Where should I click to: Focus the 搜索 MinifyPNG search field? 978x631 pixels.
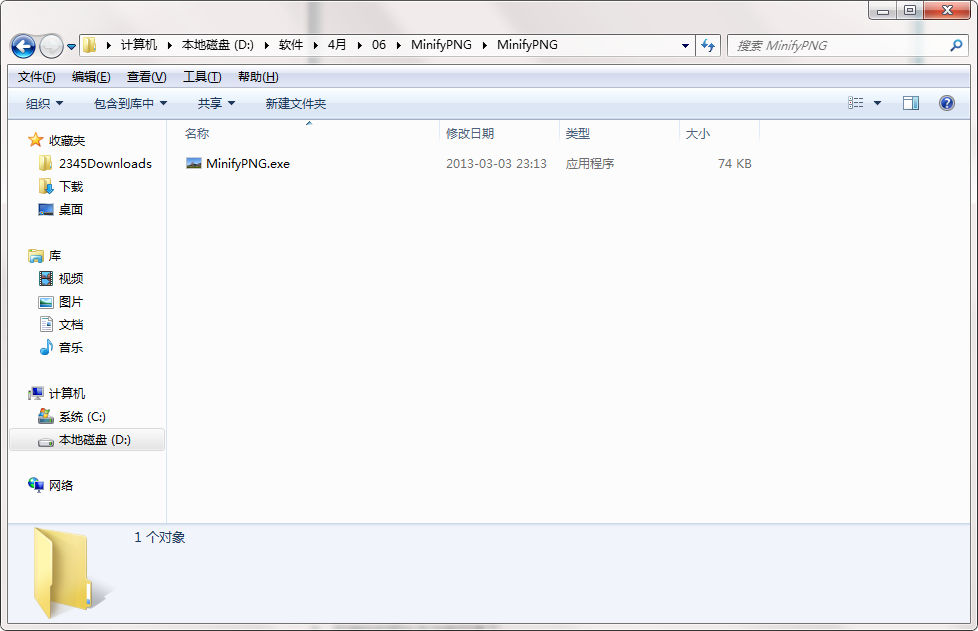click(x=848, y=46)
